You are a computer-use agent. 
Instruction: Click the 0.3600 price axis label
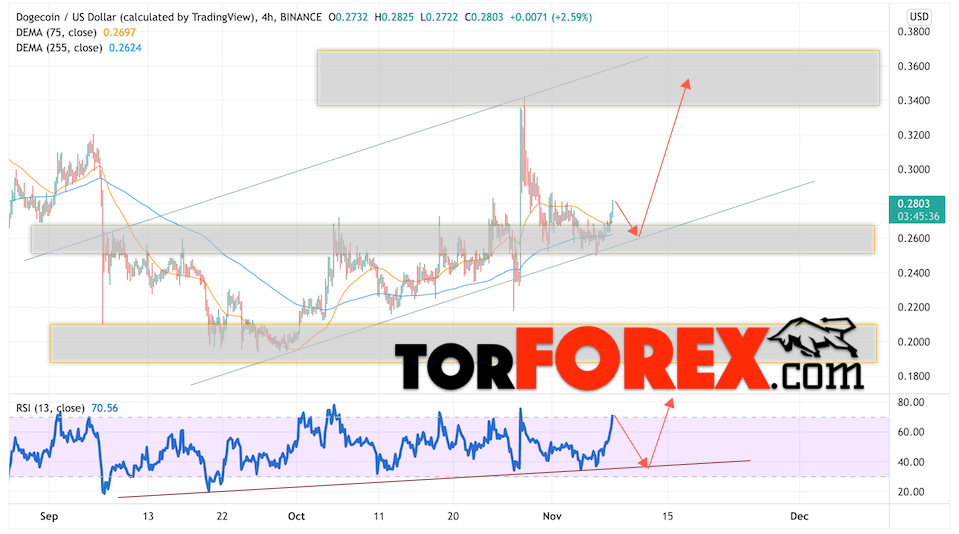click(914, 66)
